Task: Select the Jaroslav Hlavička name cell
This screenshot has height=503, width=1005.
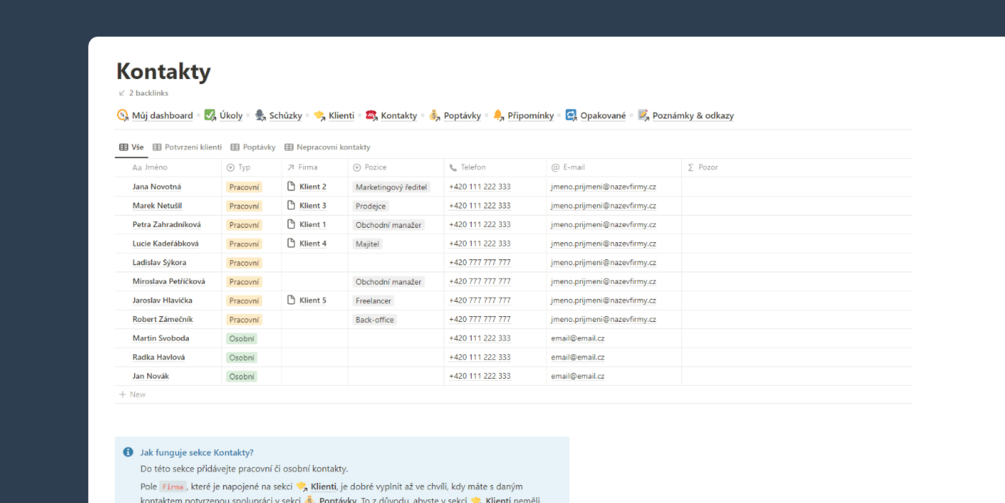Action: coord(168,301)
